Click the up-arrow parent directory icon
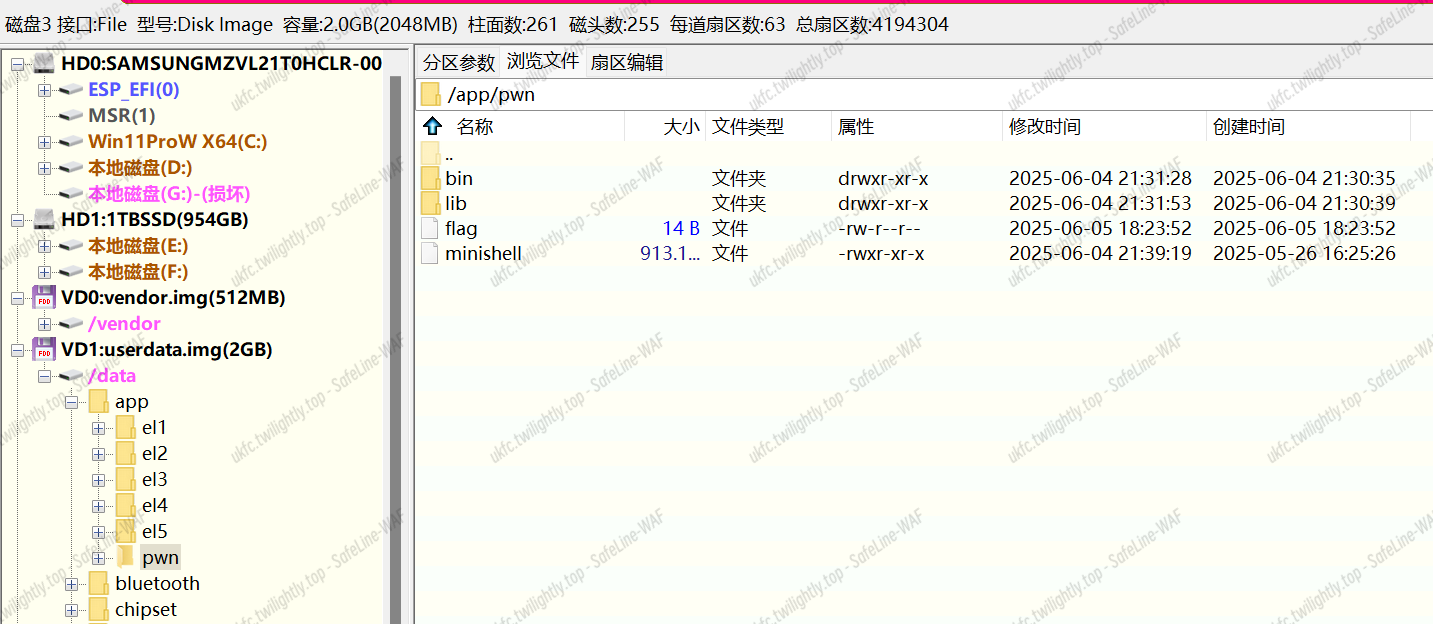The image size is (1433, 624). pyautogui.click(x=432, y=127)
